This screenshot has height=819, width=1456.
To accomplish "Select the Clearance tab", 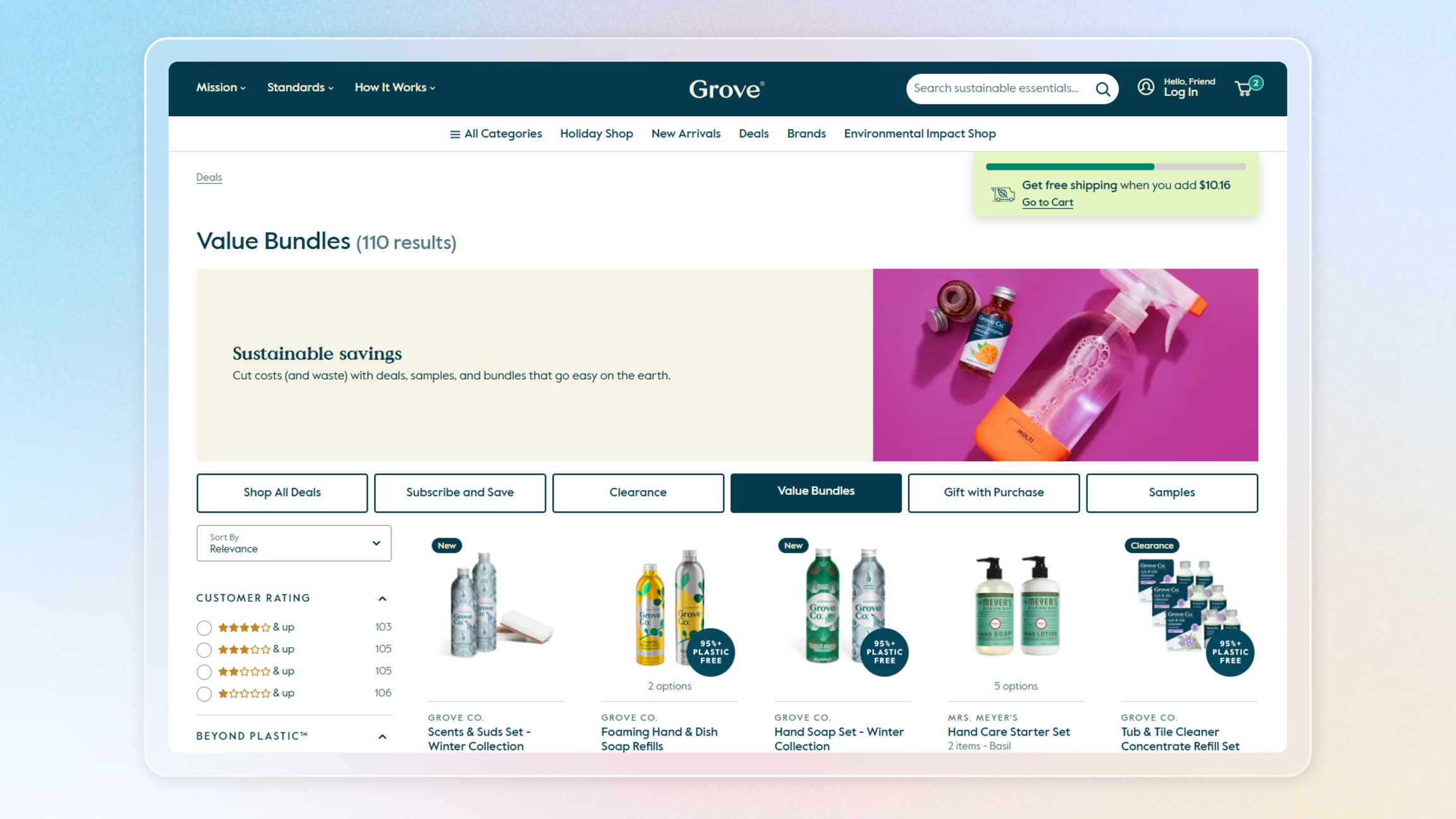I will coord(638,492).
